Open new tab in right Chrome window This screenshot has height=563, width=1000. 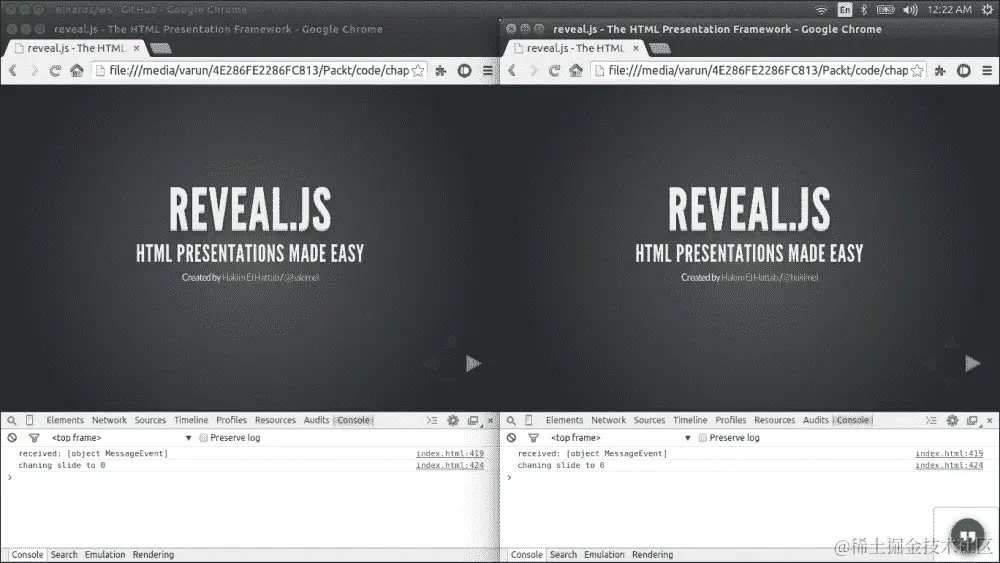660,48
